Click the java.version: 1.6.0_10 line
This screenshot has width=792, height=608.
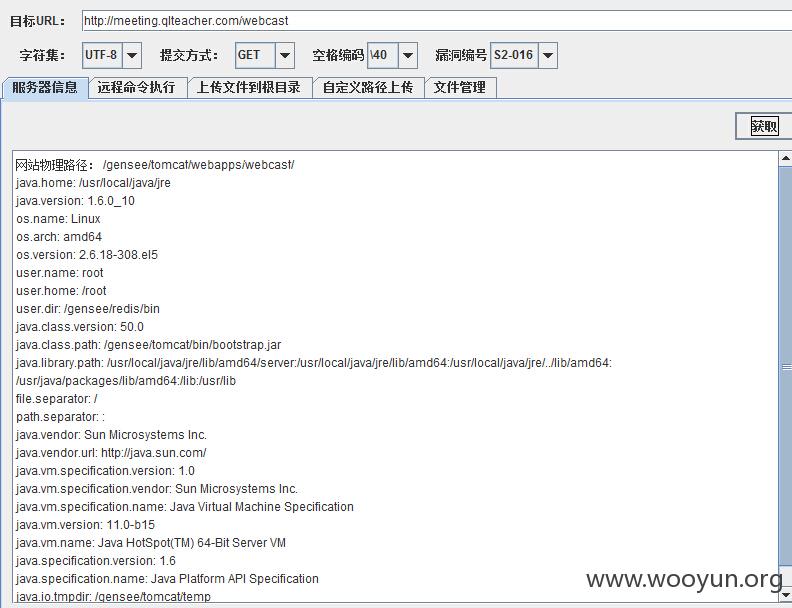coord(75,201)
